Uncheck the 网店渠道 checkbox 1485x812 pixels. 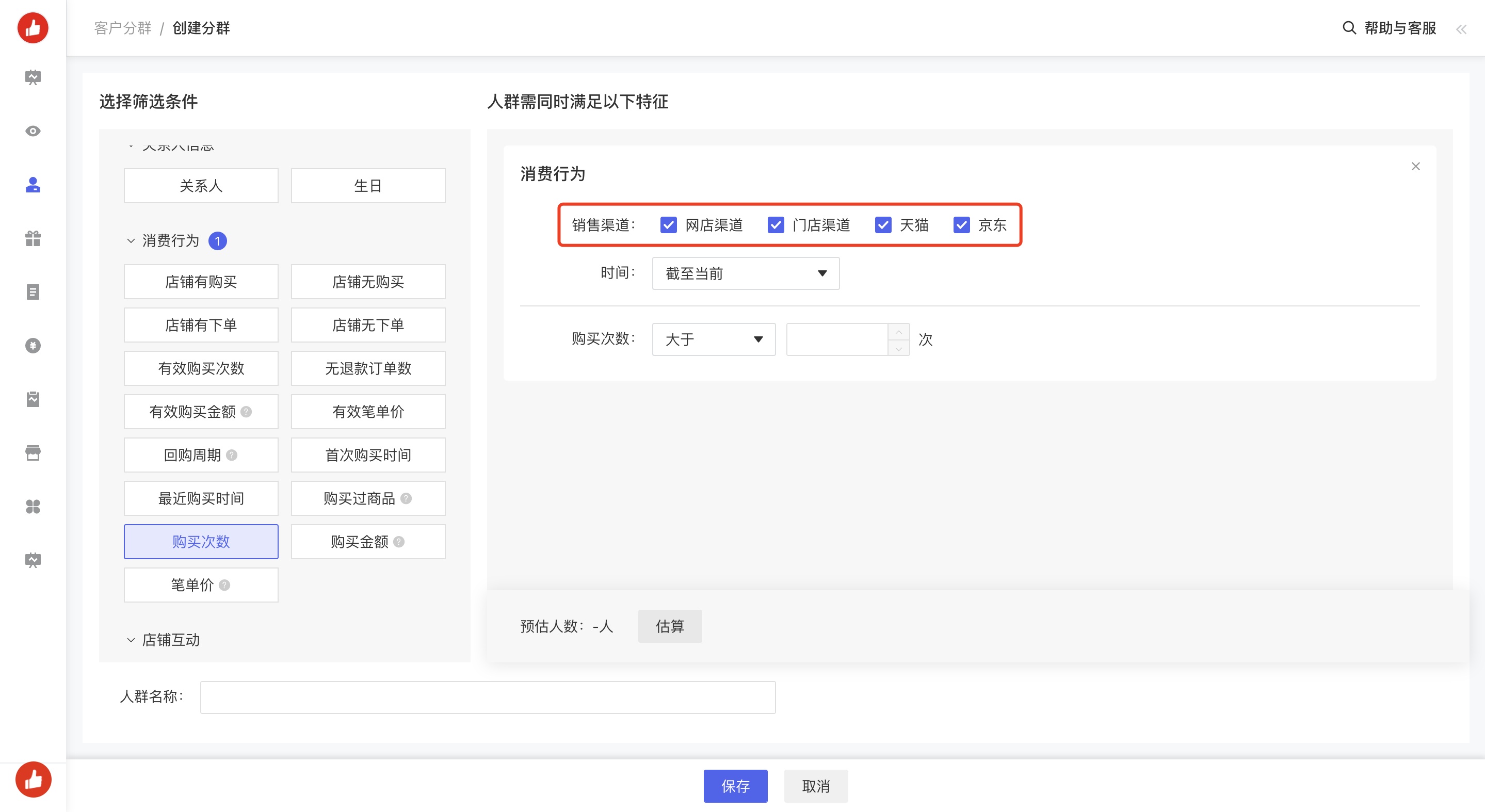pos(668,225)
